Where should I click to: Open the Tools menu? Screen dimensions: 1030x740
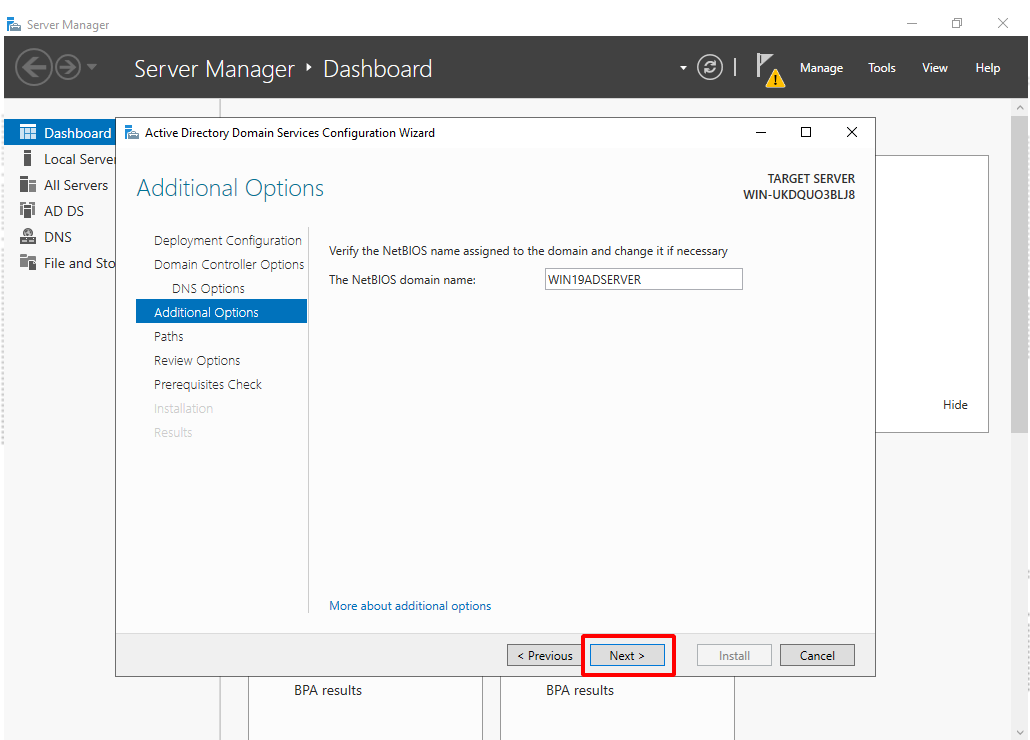pos(882,68)
